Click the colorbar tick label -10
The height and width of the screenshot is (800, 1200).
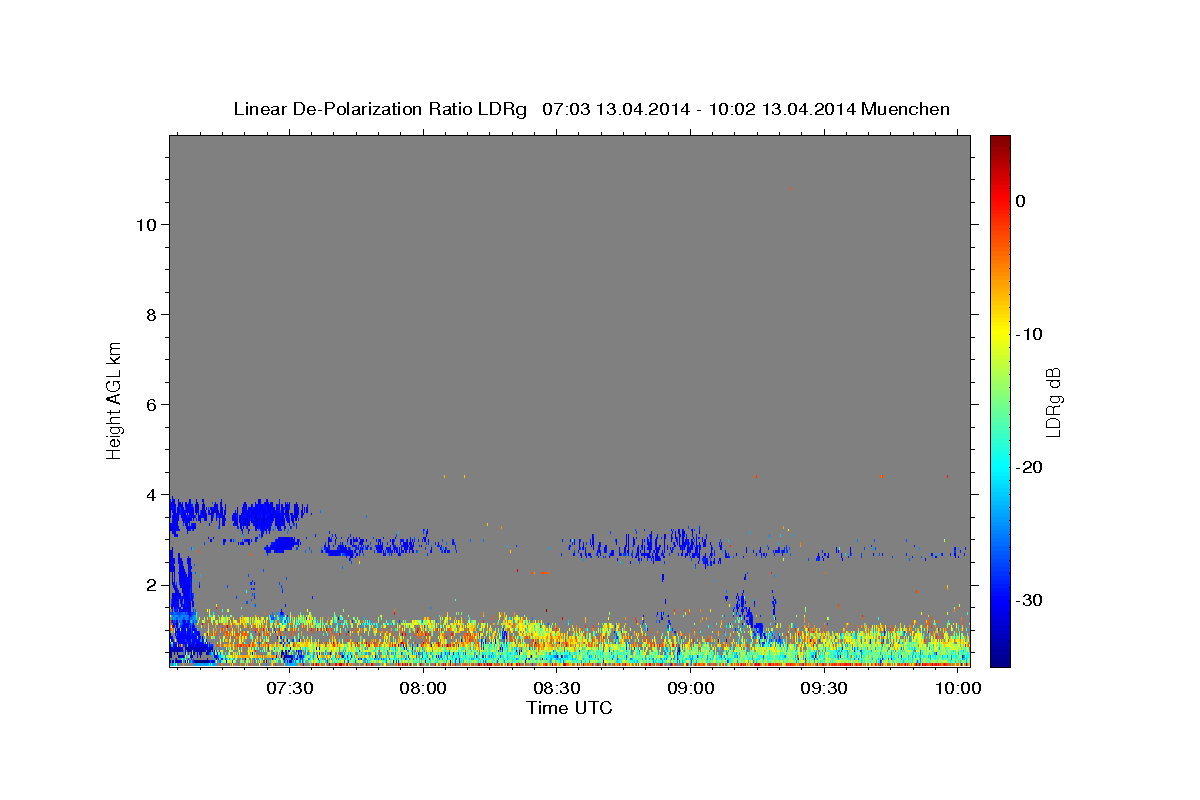tap(1028, 334)
